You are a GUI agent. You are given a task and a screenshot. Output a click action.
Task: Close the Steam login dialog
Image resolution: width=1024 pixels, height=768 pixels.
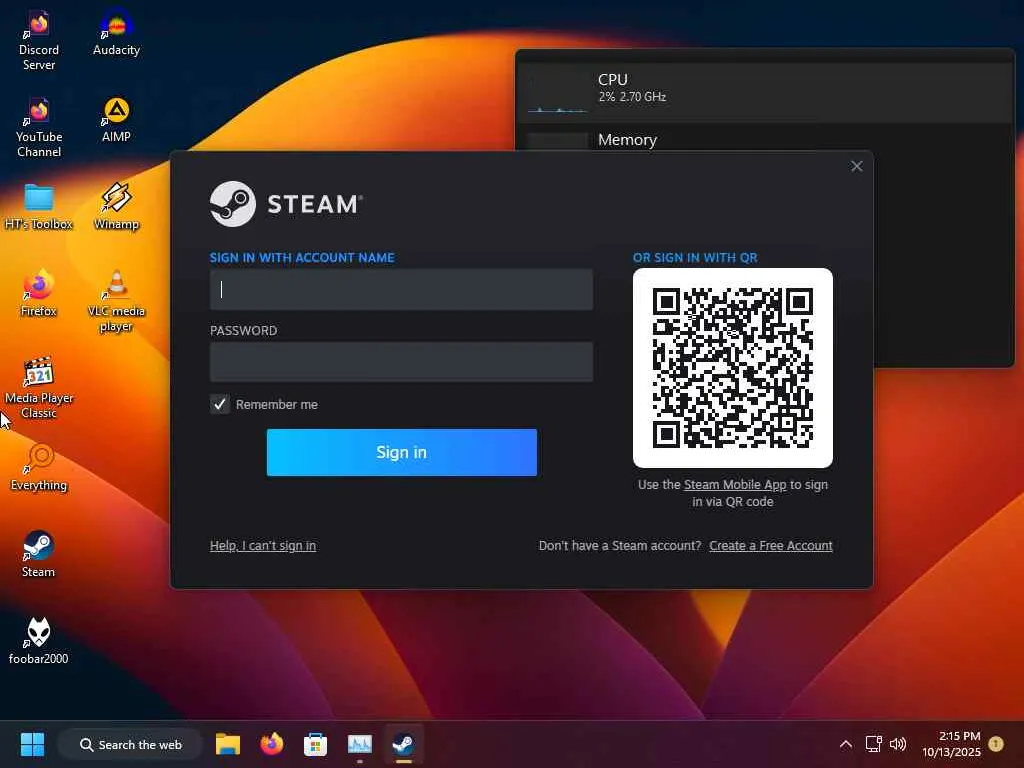point(857,167)
